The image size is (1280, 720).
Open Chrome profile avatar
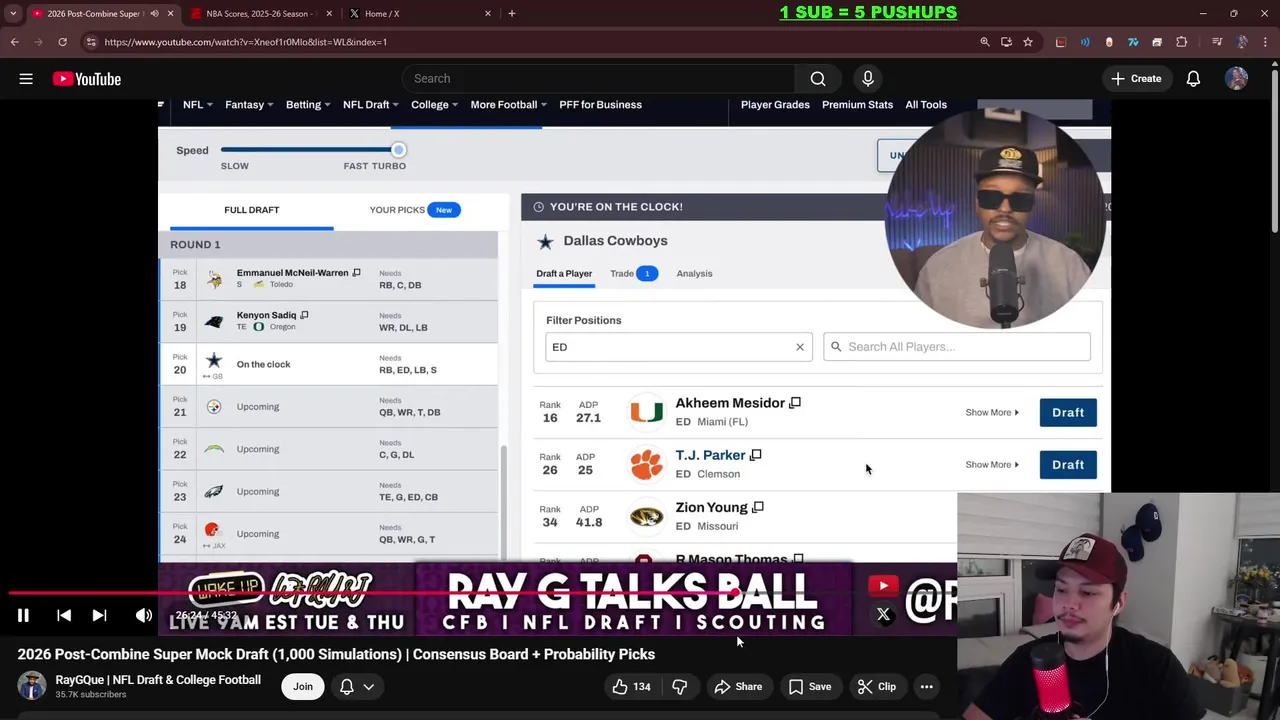[x=1242, y=42]
